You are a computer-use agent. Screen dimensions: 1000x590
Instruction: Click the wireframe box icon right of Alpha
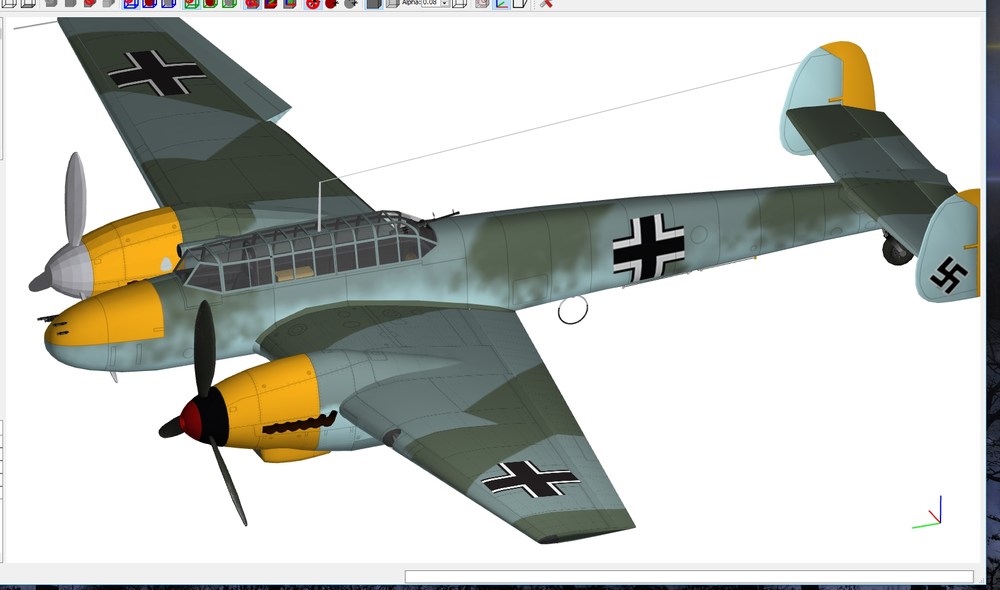[x=459, y=3]
